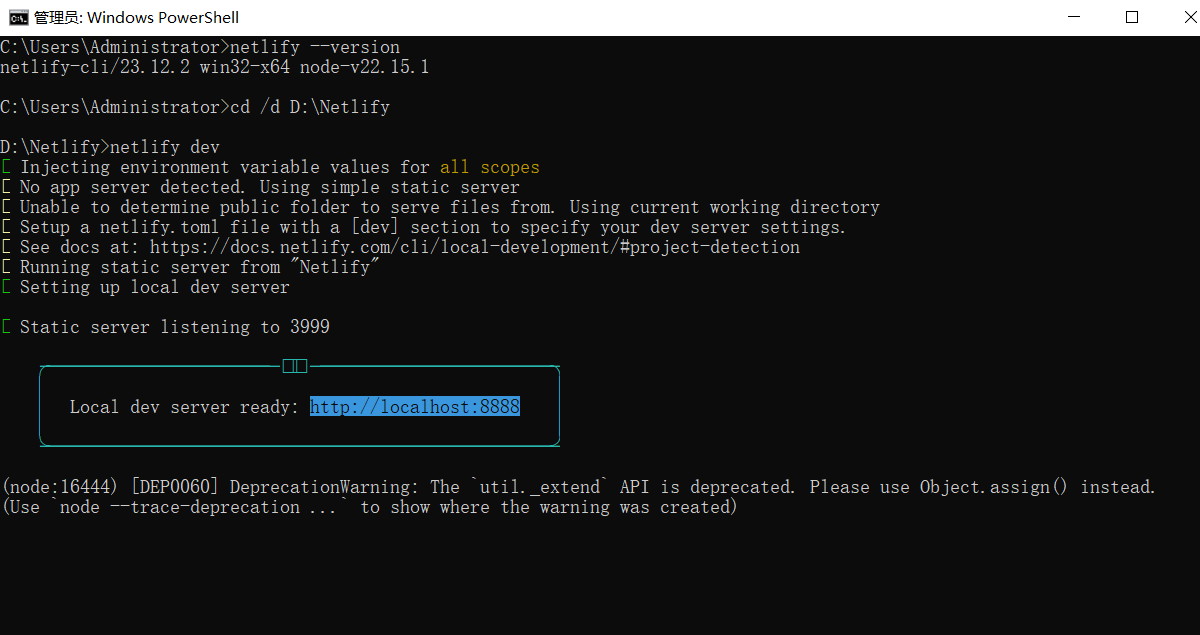Screen dimensions: 1200x635
Task: Open the docs.netlify.com project-detection link
Action: pos(475,247)
